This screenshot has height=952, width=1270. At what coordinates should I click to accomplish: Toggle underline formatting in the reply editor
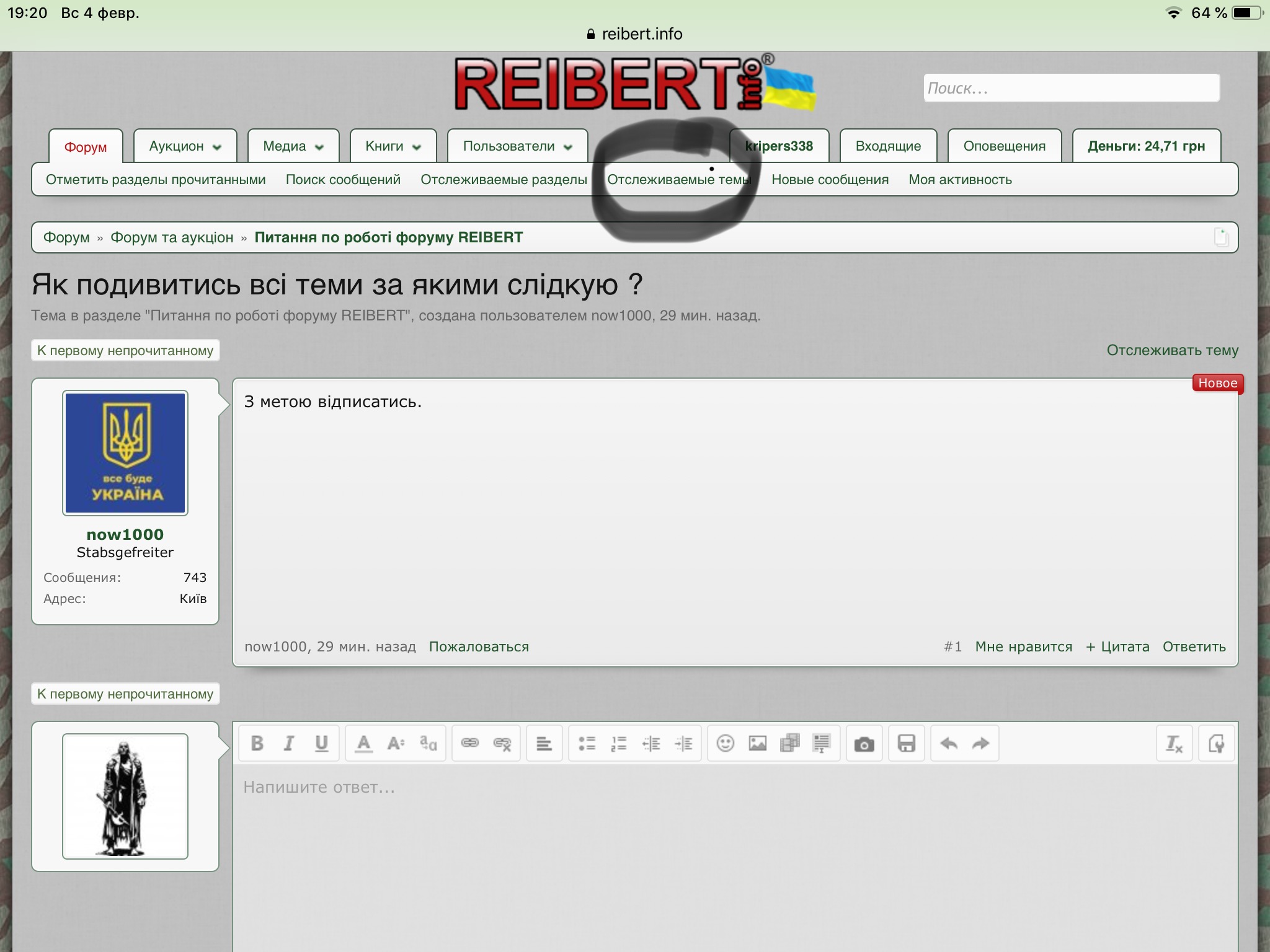click(321, 743)
